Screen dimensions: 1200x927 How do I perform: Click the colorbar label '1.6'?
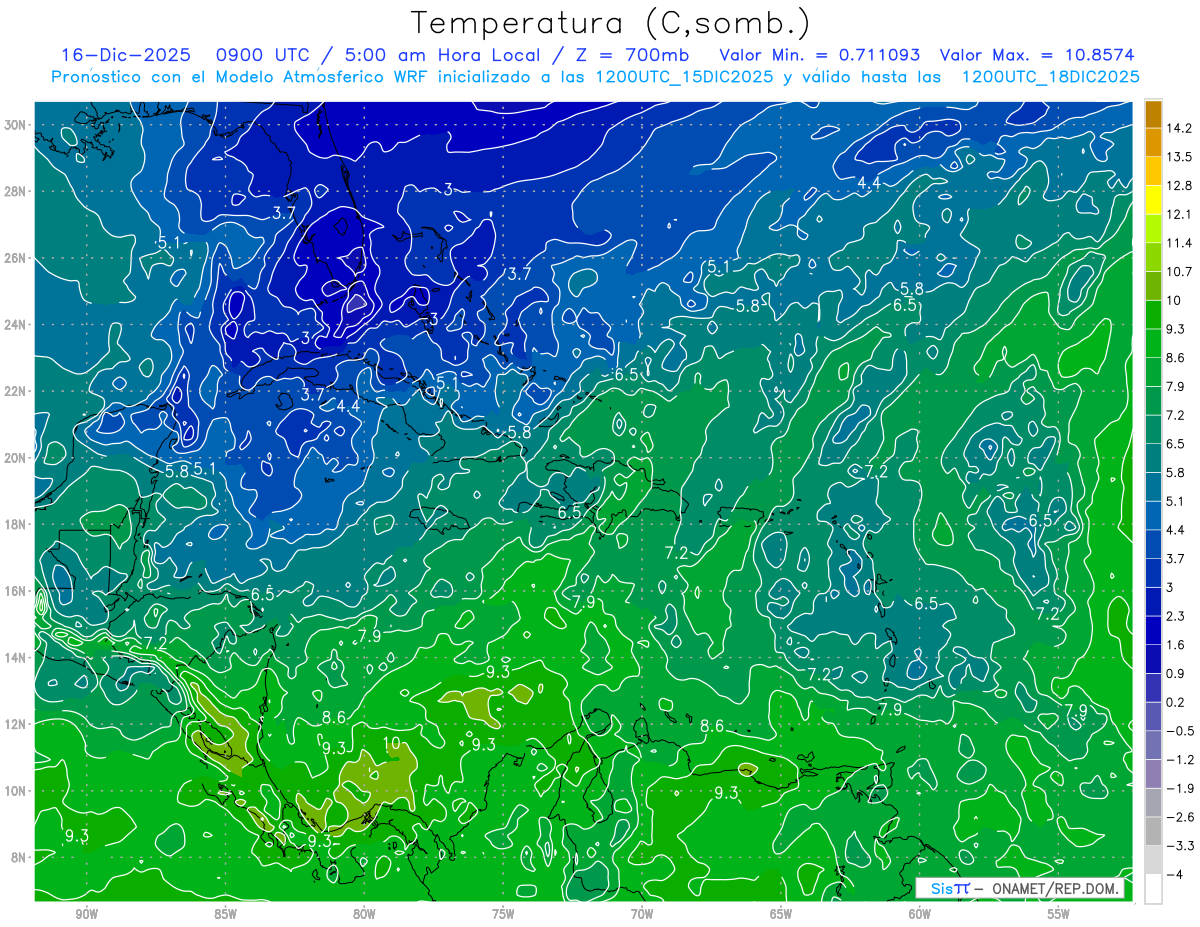click(x=1174, y=645)
